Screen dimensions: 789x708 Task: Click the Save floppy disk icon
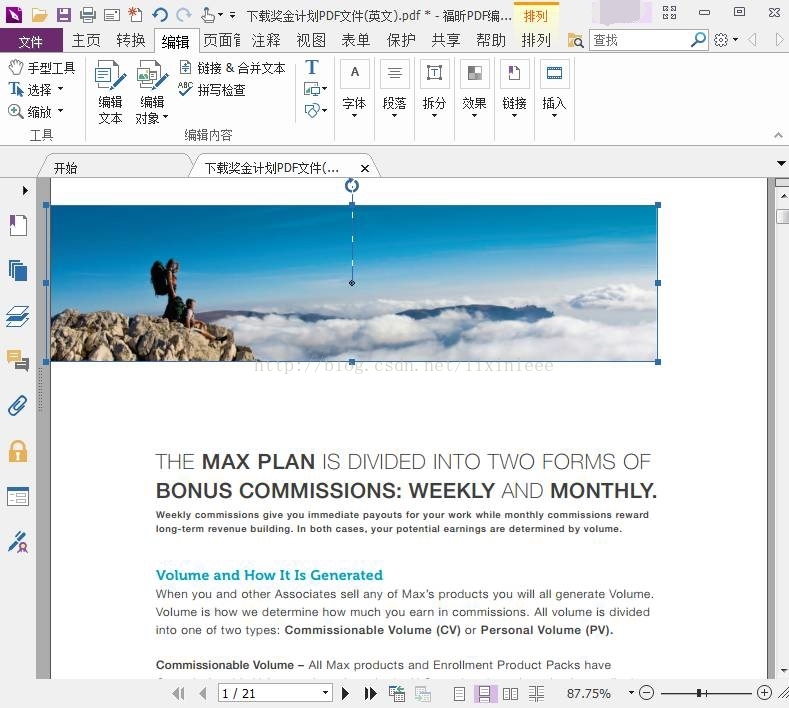coord(63,15)
